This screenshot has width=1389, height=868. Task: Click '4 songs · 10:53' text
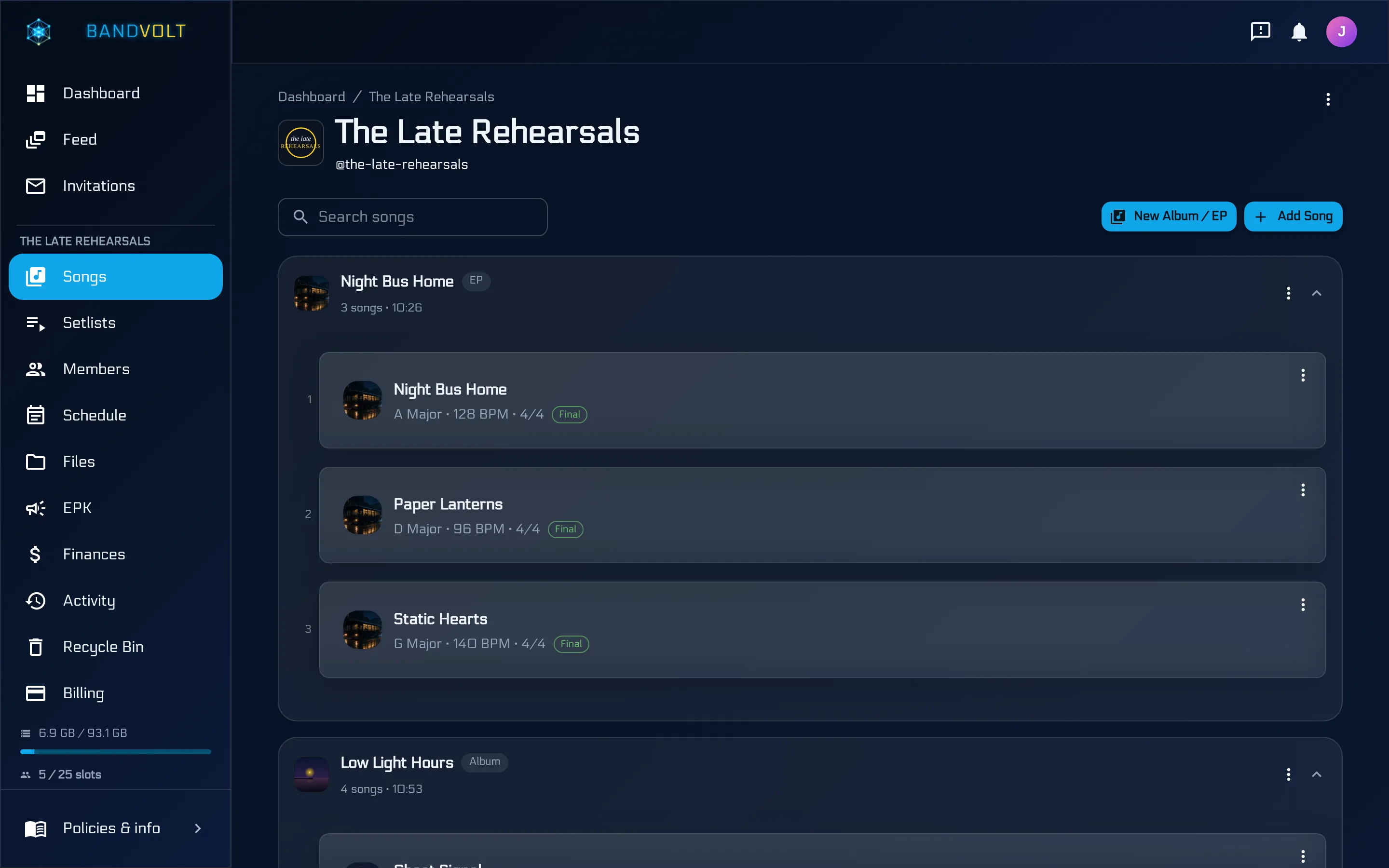click(381, 789)
